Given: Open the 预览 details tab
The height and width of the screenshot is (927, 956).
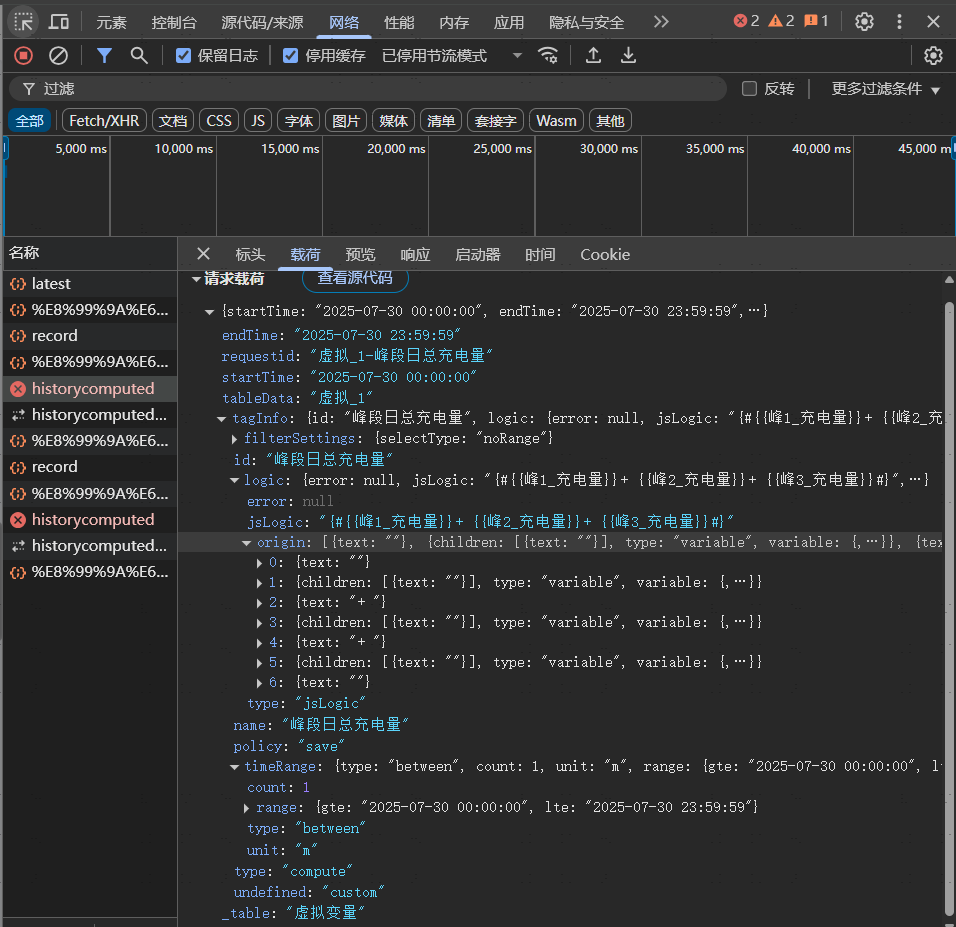Looking at the screenshot, I should coord(360,254).
